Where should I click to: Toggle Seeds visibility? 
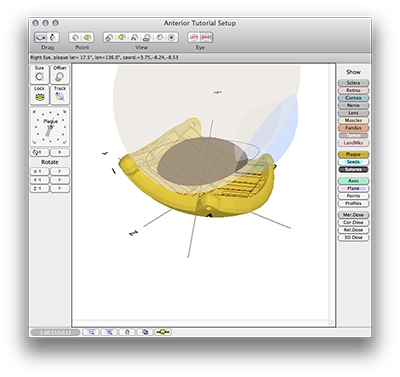pos(353,162)
